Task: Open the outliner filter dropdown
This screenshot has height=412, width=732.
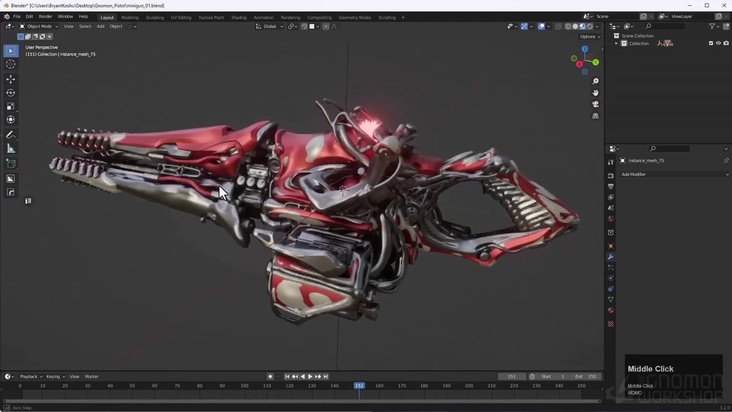Action: (715, 27)
